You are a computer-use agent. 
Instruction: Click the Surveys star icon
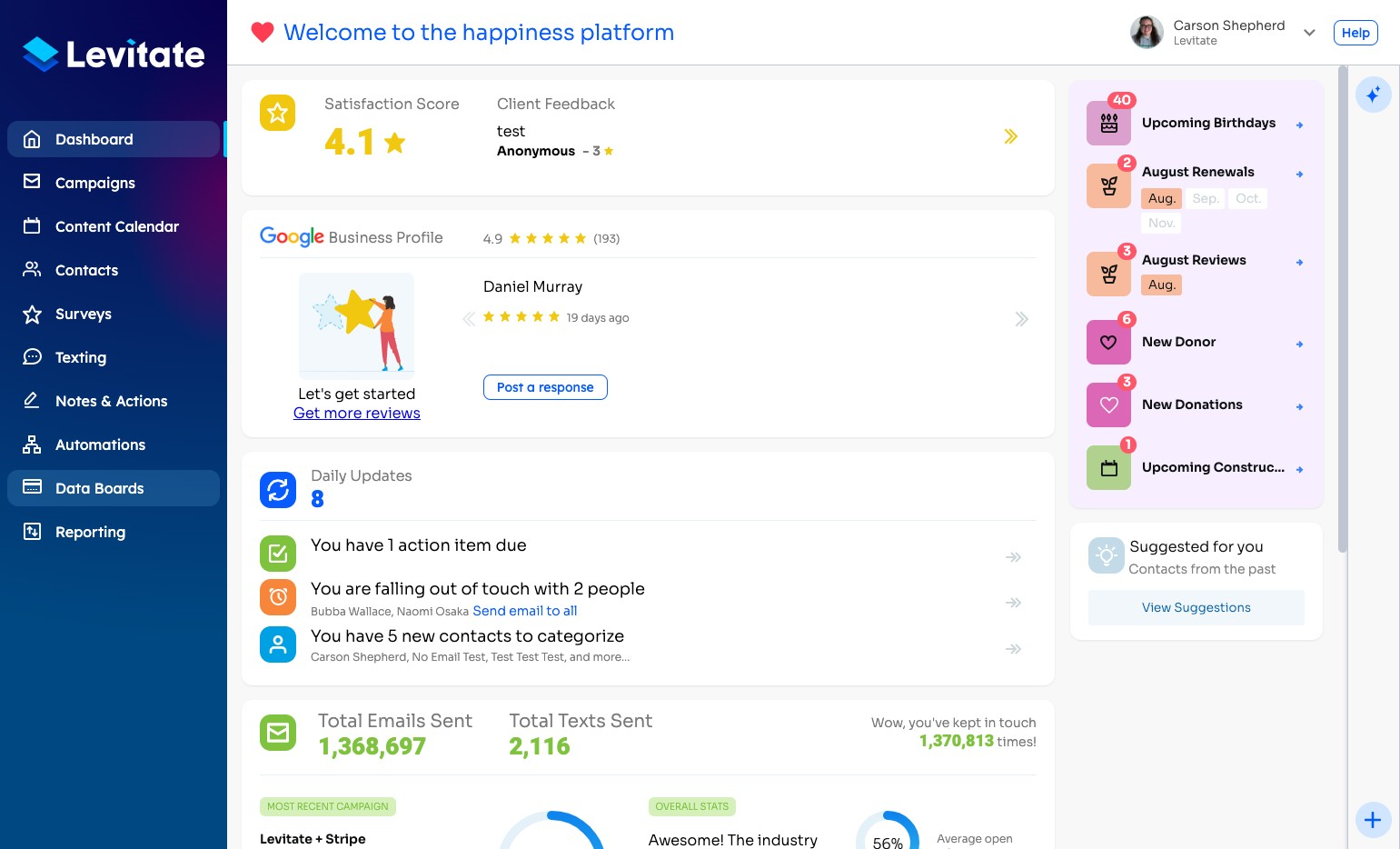pos(32,314)
